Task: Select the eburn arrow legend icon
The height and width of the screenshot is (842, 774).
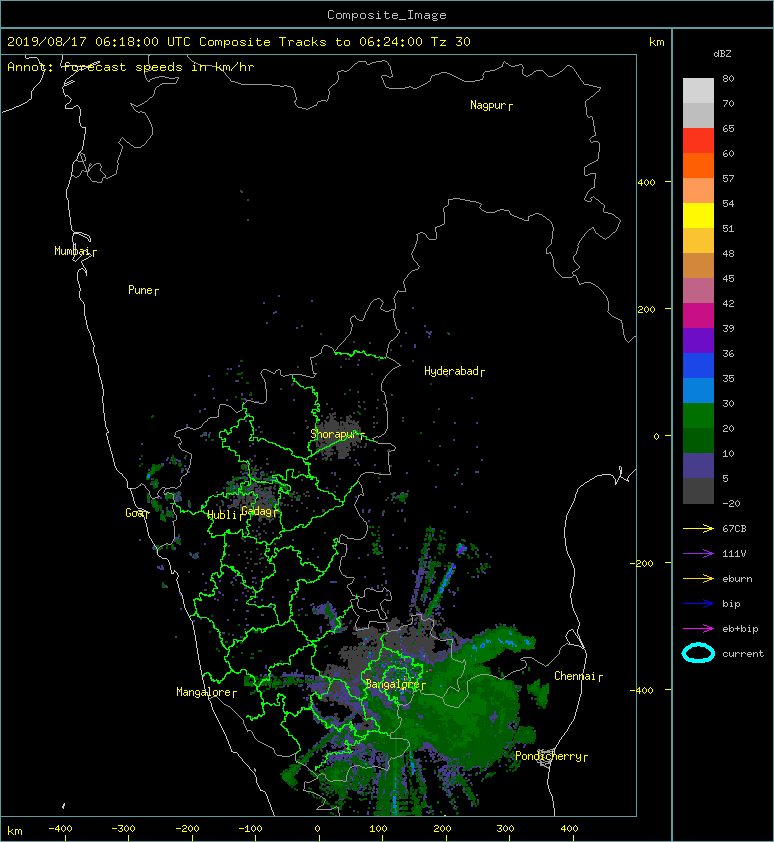Action: (x=698, y=578)
